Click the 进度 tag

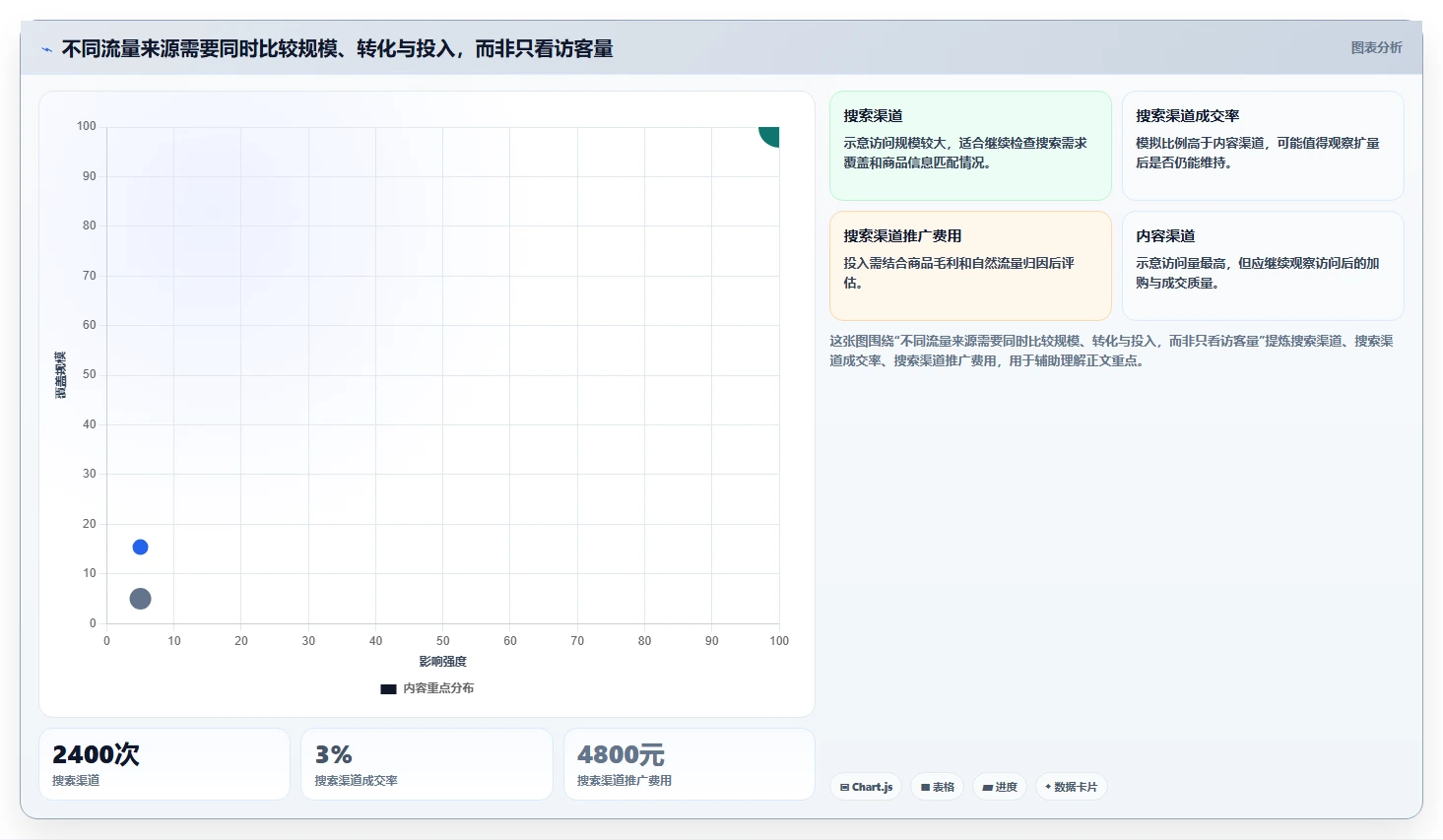(x=1000, y=787)
